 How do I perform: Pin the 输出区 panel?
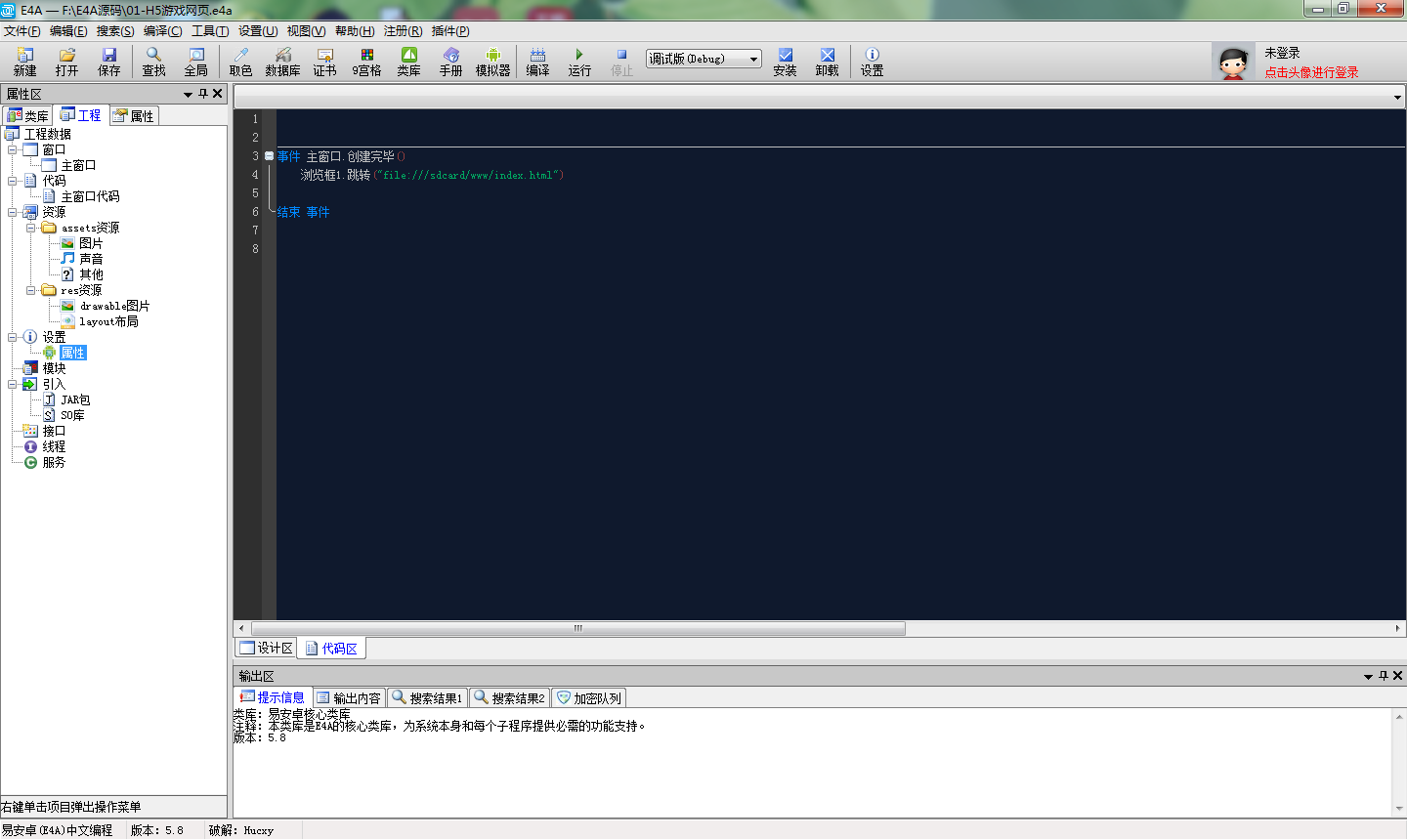tap(1383, 676)
